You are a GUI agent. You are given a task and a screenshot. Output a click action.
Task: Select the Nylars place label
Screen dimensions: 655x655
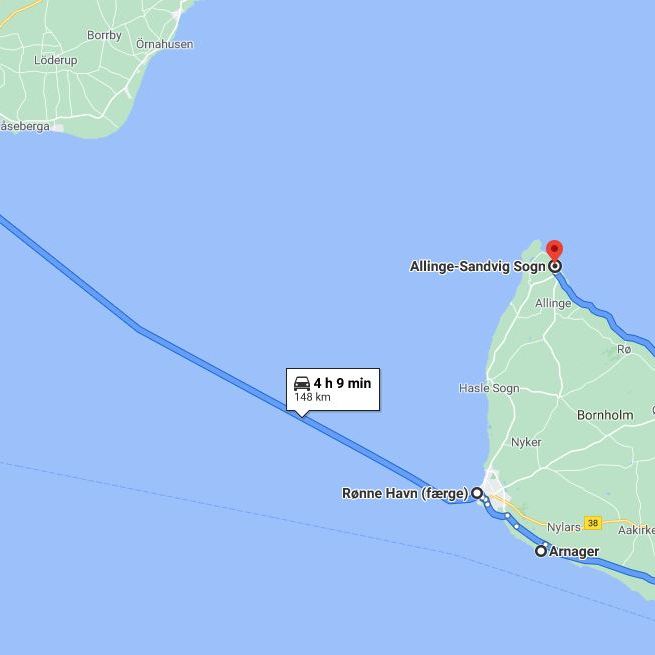tap(564, 528)
